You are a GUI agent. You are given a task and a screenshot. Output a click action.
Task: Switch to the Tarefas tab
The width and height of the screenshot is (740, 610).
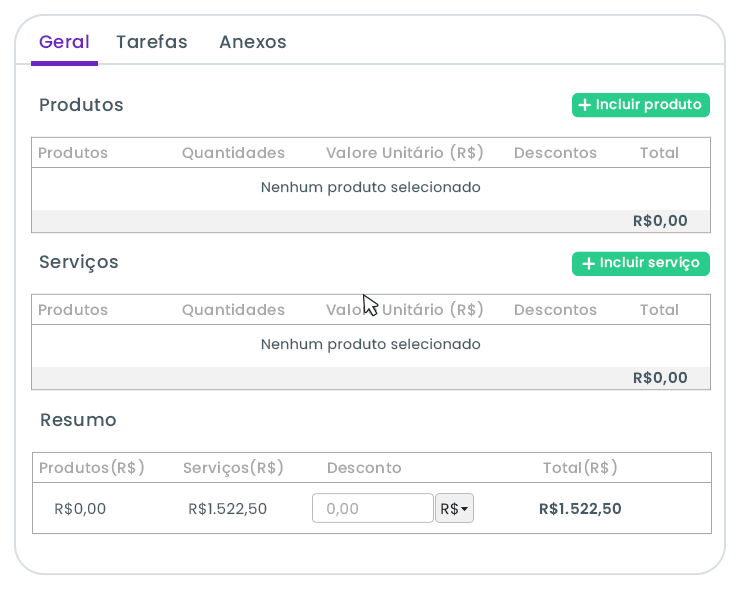[152, 42]
